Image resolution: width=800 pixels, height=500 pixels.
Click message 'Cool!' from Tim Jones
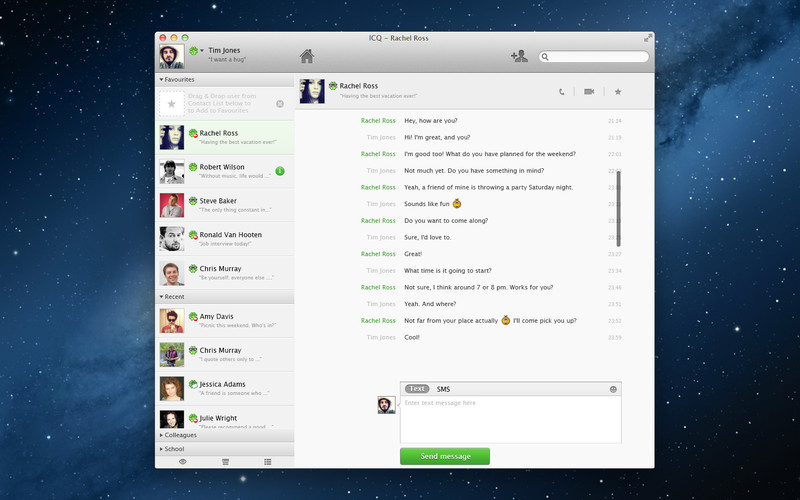[412, 337]
